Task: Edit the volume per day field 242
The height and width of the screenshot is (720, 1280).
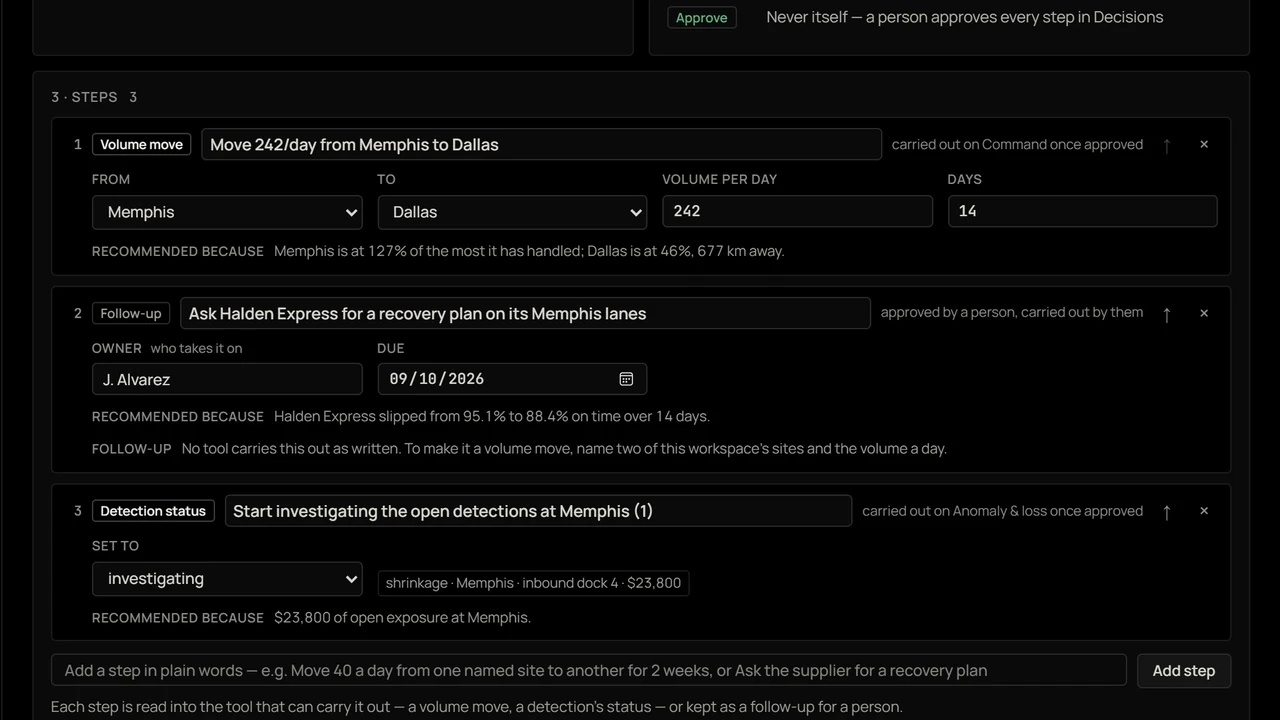Action: coord(797,211)
